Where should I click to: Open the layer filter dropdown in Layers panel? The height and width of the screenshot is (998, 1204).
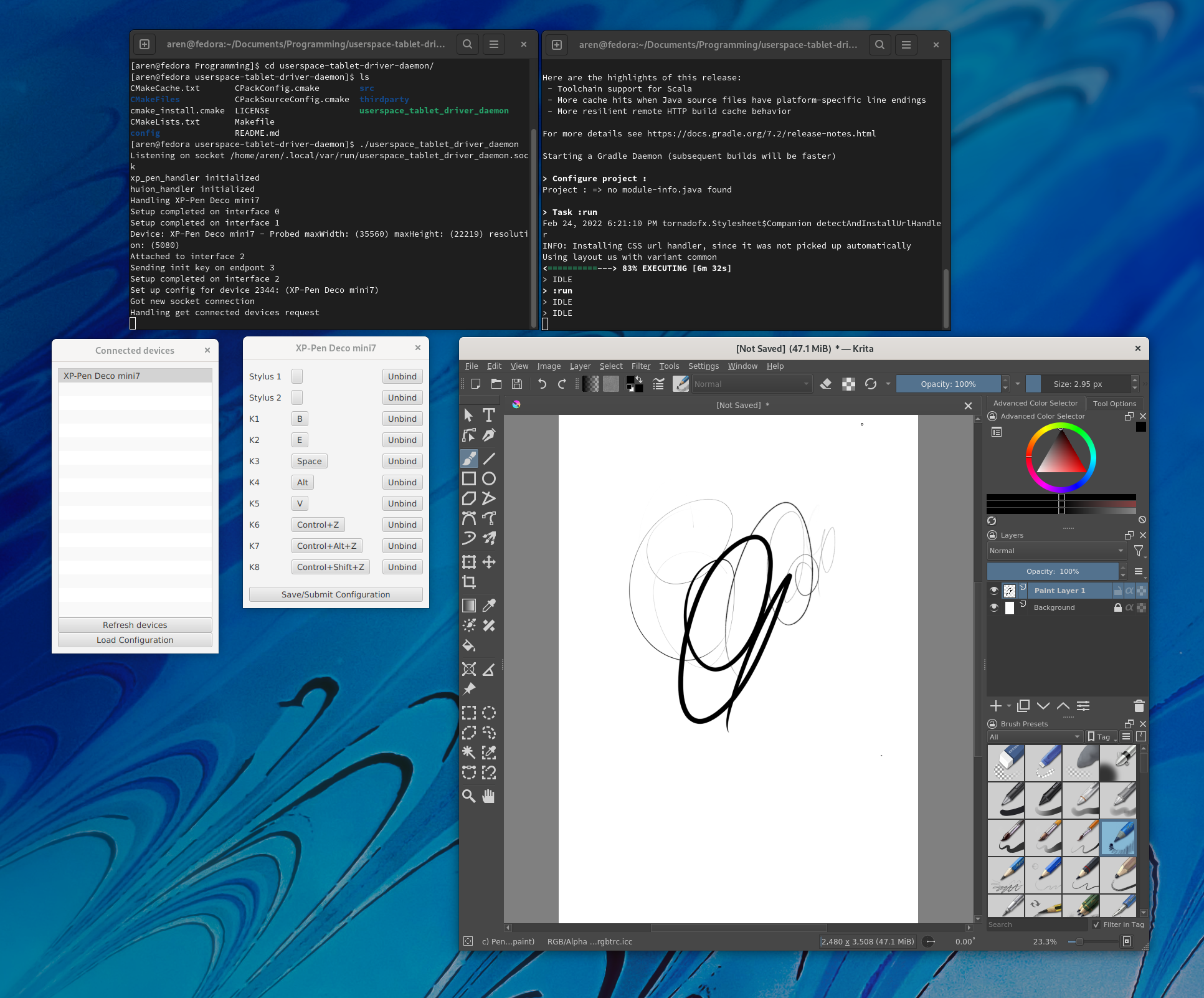[x=1139, y=551]
